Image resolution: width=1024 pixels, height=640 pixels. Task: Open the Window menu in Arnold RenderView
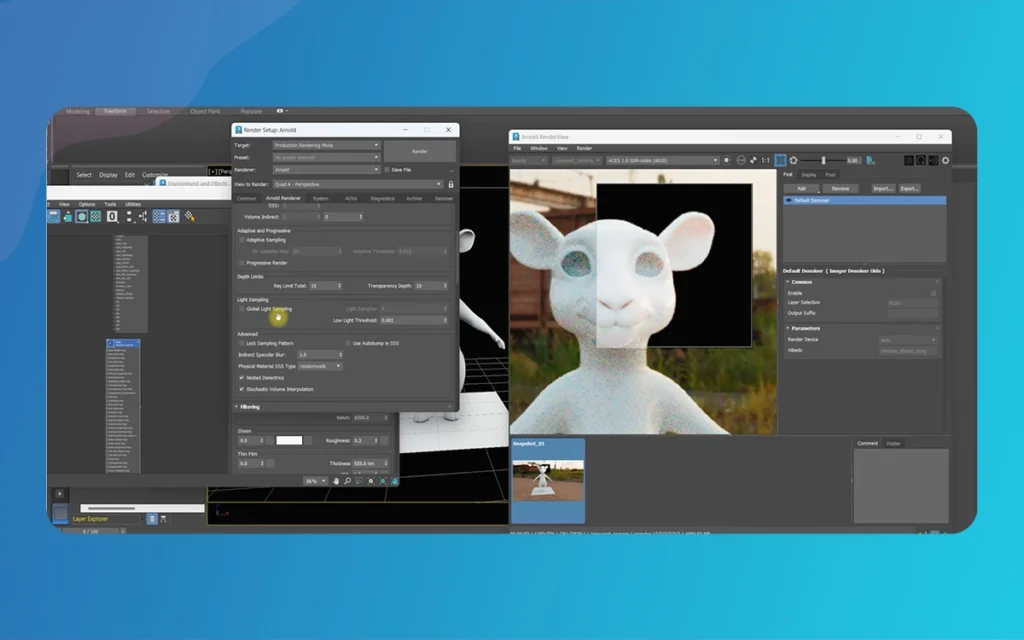538,148
